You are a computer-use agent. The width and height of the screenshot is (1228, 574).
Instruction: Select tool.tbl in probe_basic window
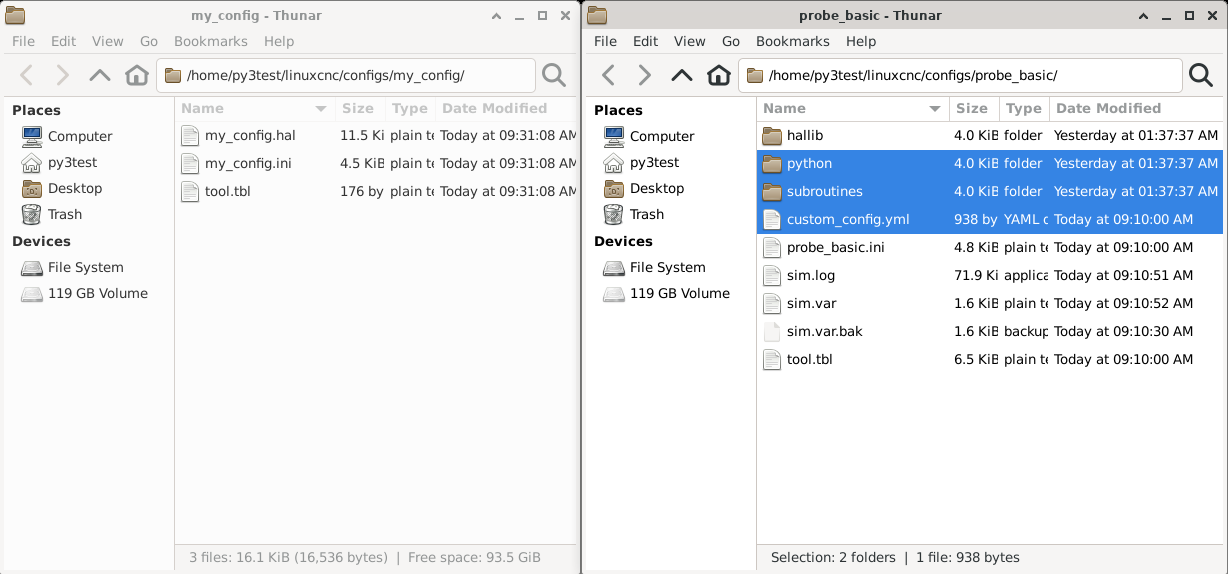(x=990, y=359)
